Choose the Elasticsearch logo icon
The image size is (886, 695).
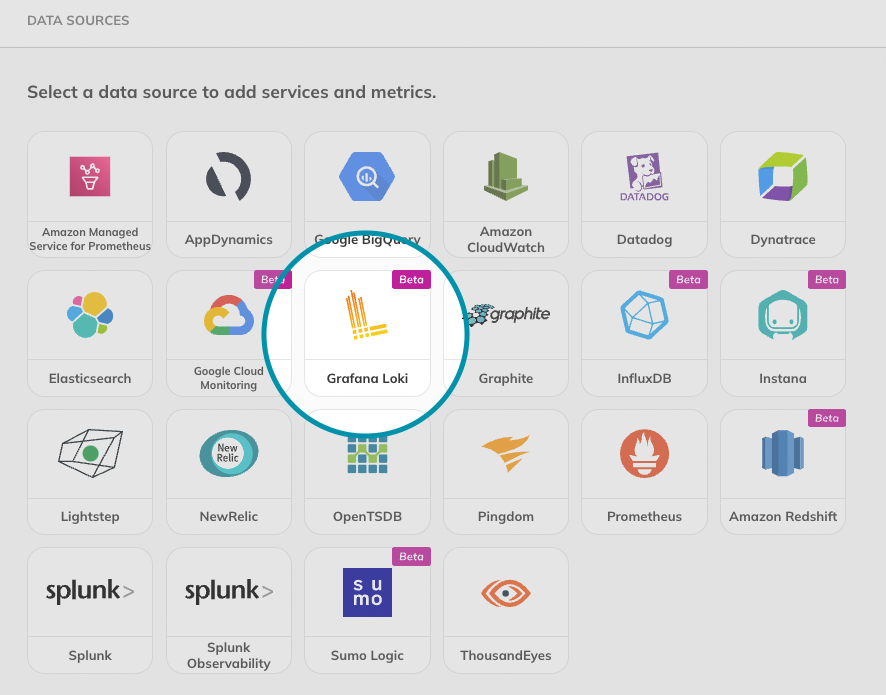[89, 315]
